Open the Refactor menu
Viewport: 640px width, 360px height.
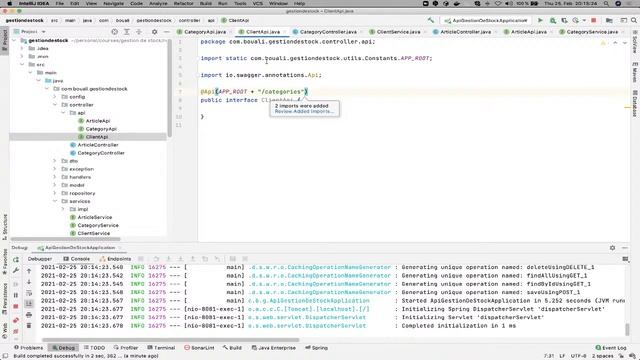pos(183,3)
